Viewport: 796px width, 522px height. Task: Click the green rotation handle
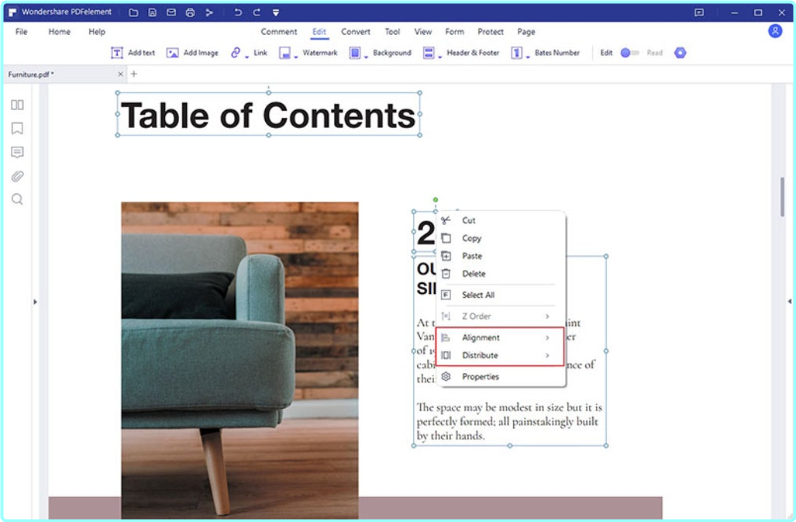coord(436,200)
